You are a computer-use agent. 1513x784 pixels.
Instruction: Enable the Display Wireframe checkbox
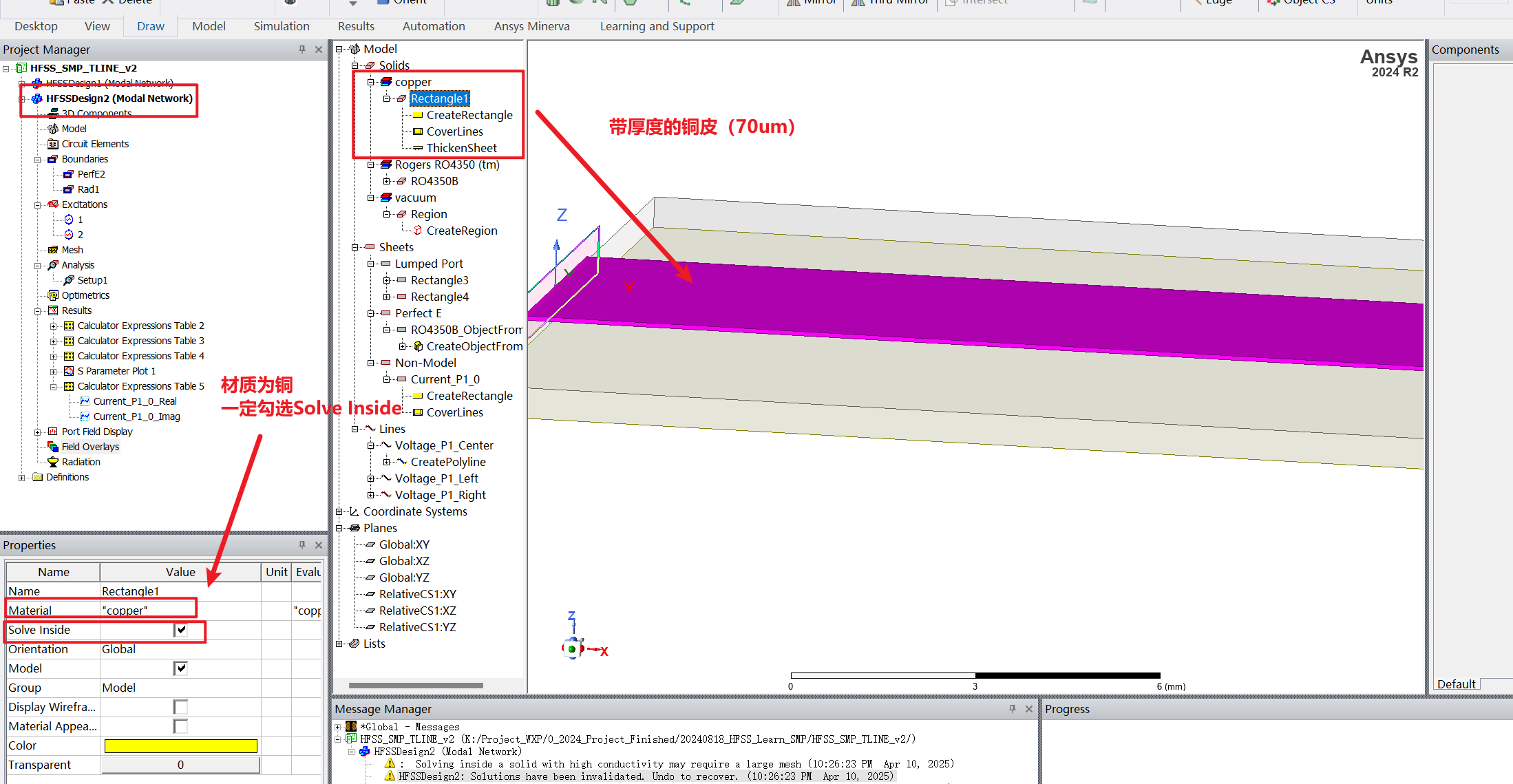[x=180, y=707]
